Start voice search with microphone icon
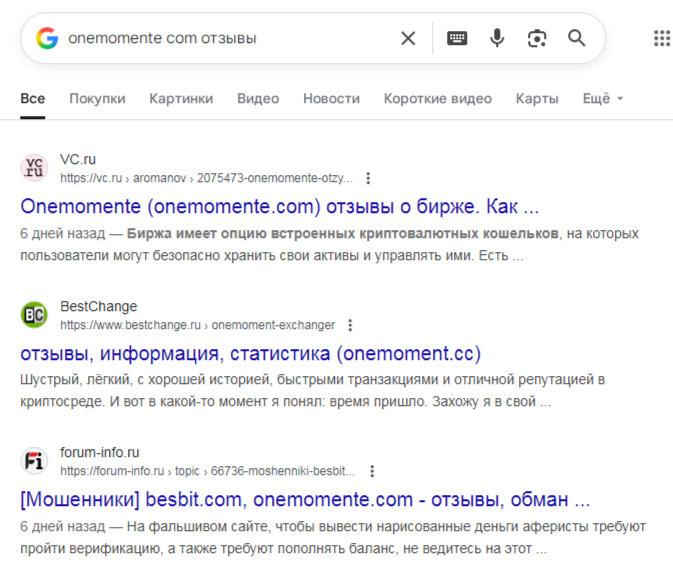Image resolution: width=673 pixels, height=576 pixels. [497, 38]
